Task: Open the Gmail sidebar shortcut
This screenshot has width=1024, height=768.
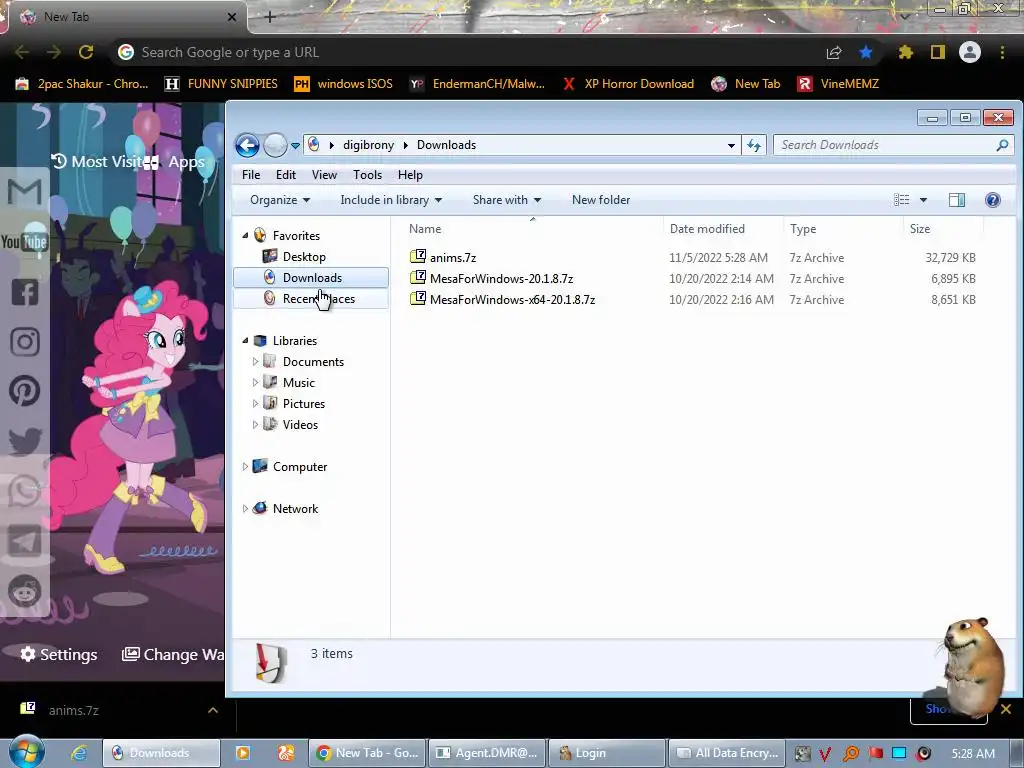Action: coord(25,192)
